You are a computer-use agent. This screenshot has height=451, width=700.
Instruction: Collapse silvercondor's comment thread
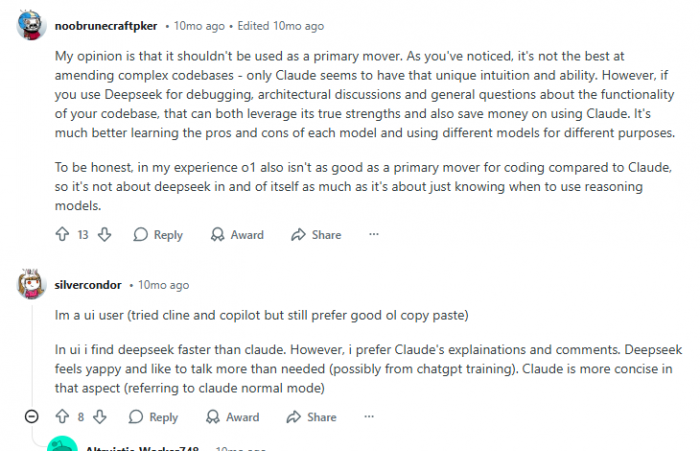tap(31, 417)
